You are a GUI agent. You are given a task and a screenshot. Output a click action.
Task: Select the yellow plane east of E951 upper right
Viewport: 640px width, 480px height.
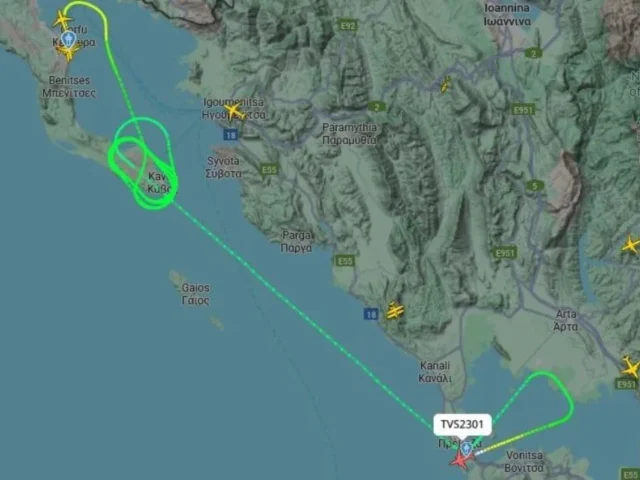tap(631, 245)
